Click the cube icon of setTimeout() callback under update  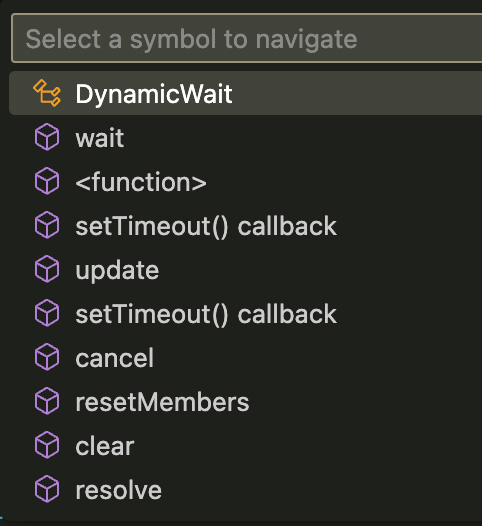point(47,313)
